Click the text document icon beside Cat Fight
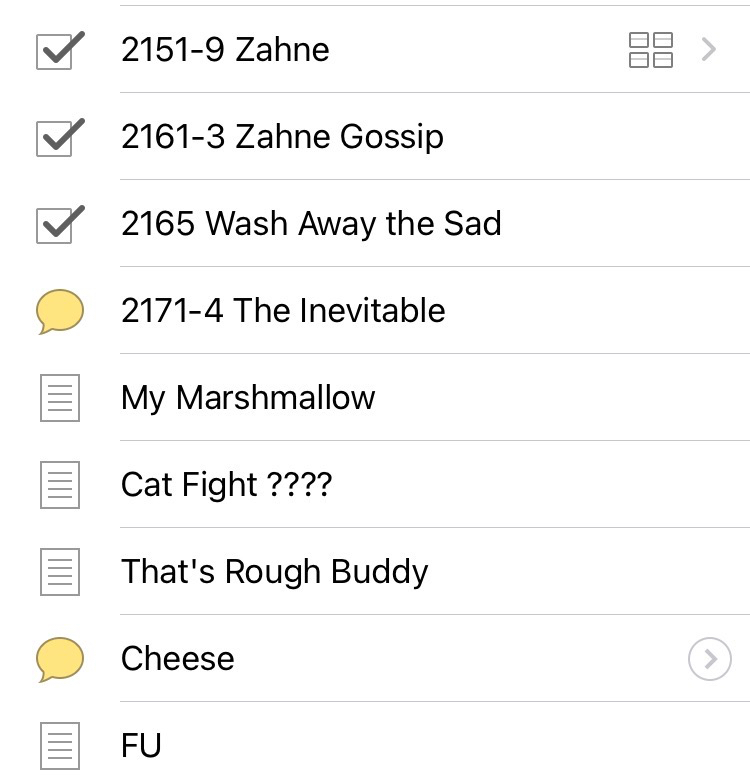750x783 pixels. [x=59, y=485]
